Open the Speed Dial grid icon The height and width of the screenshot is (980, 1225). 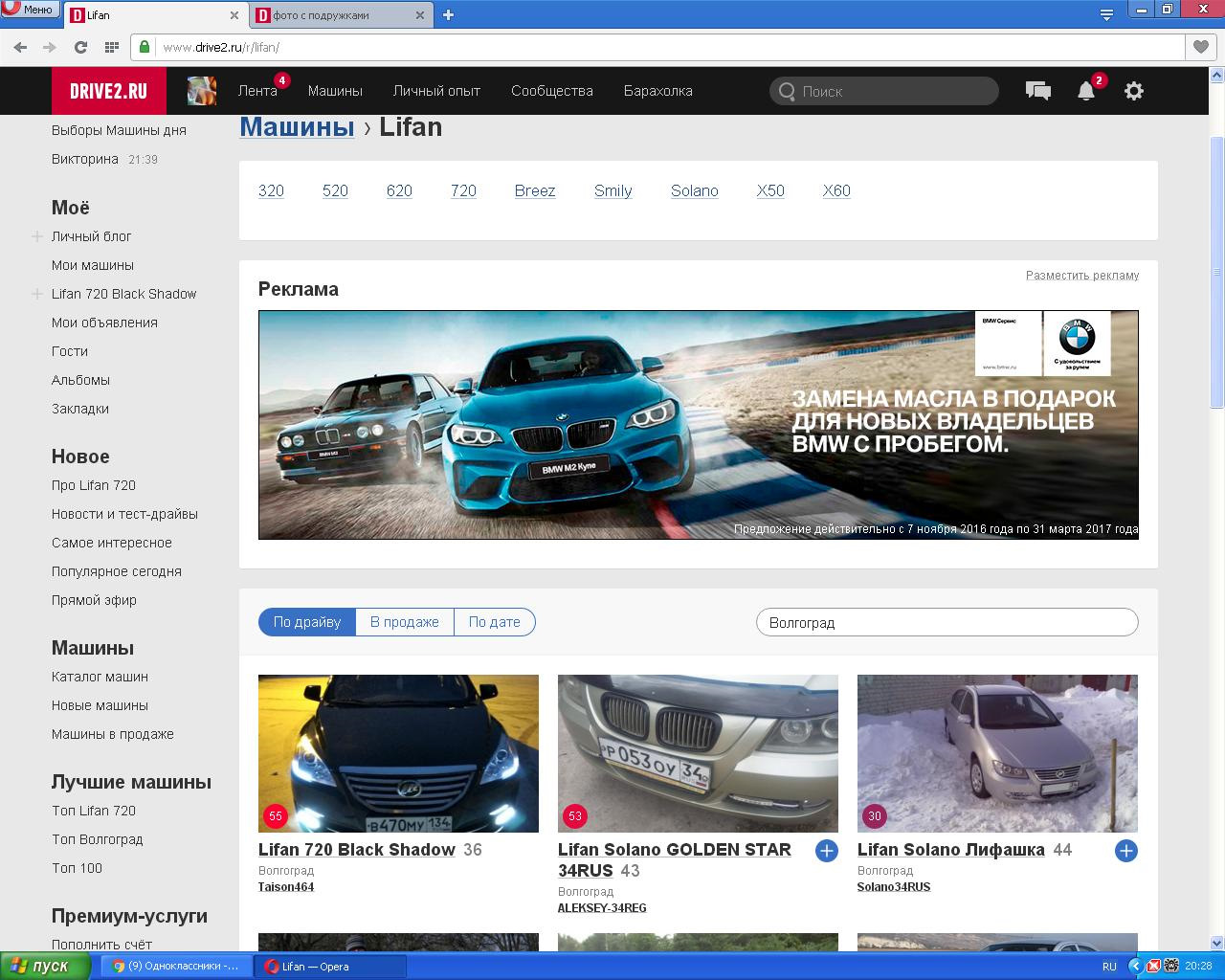pos(111,47)
